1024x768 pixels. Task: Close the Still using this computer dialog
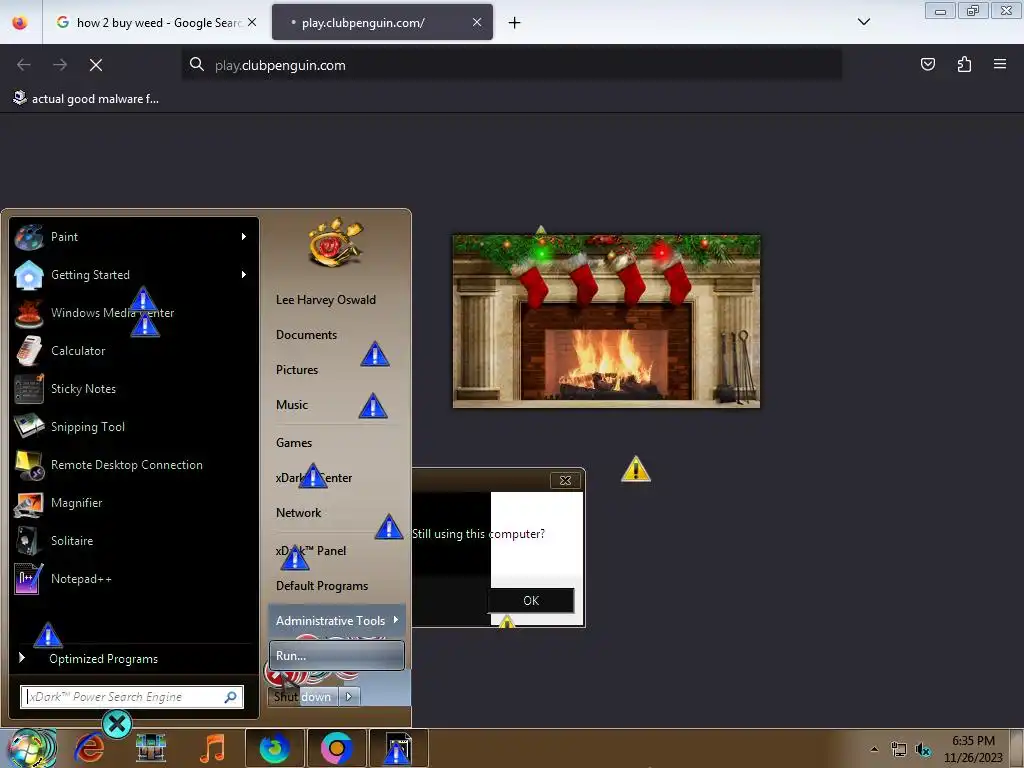point(566,481)
